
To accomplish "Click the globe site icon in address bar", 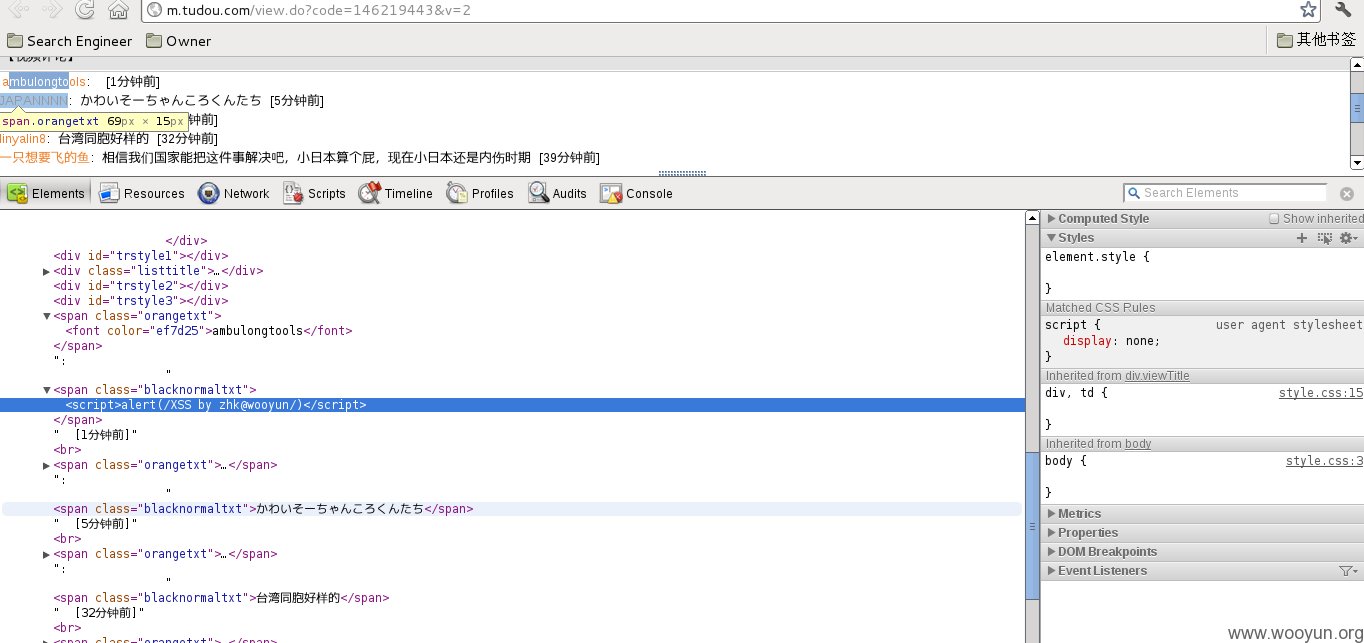I will [x=153, y=10].
